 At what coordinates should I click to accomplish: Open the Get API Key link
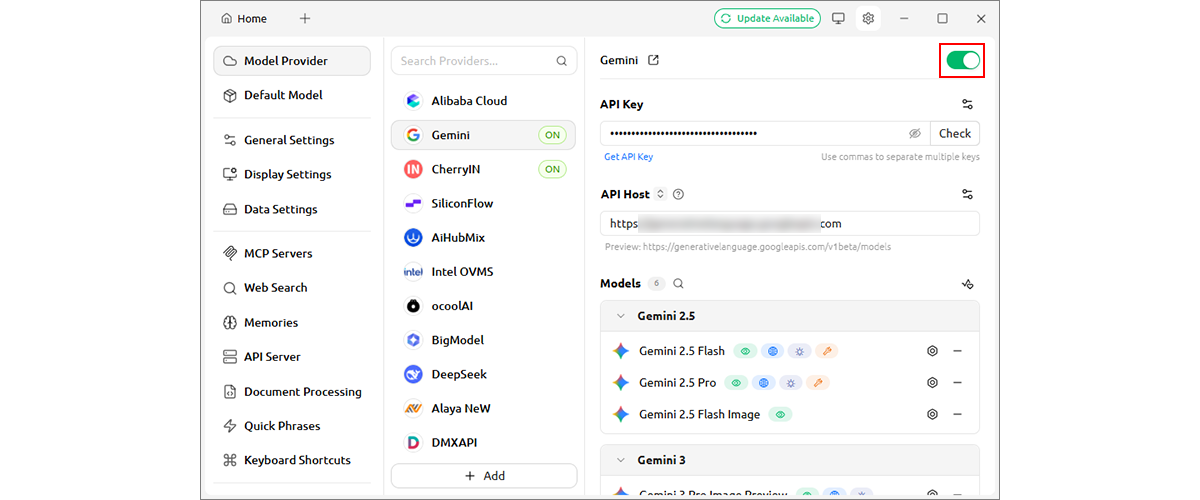point(628,157)
